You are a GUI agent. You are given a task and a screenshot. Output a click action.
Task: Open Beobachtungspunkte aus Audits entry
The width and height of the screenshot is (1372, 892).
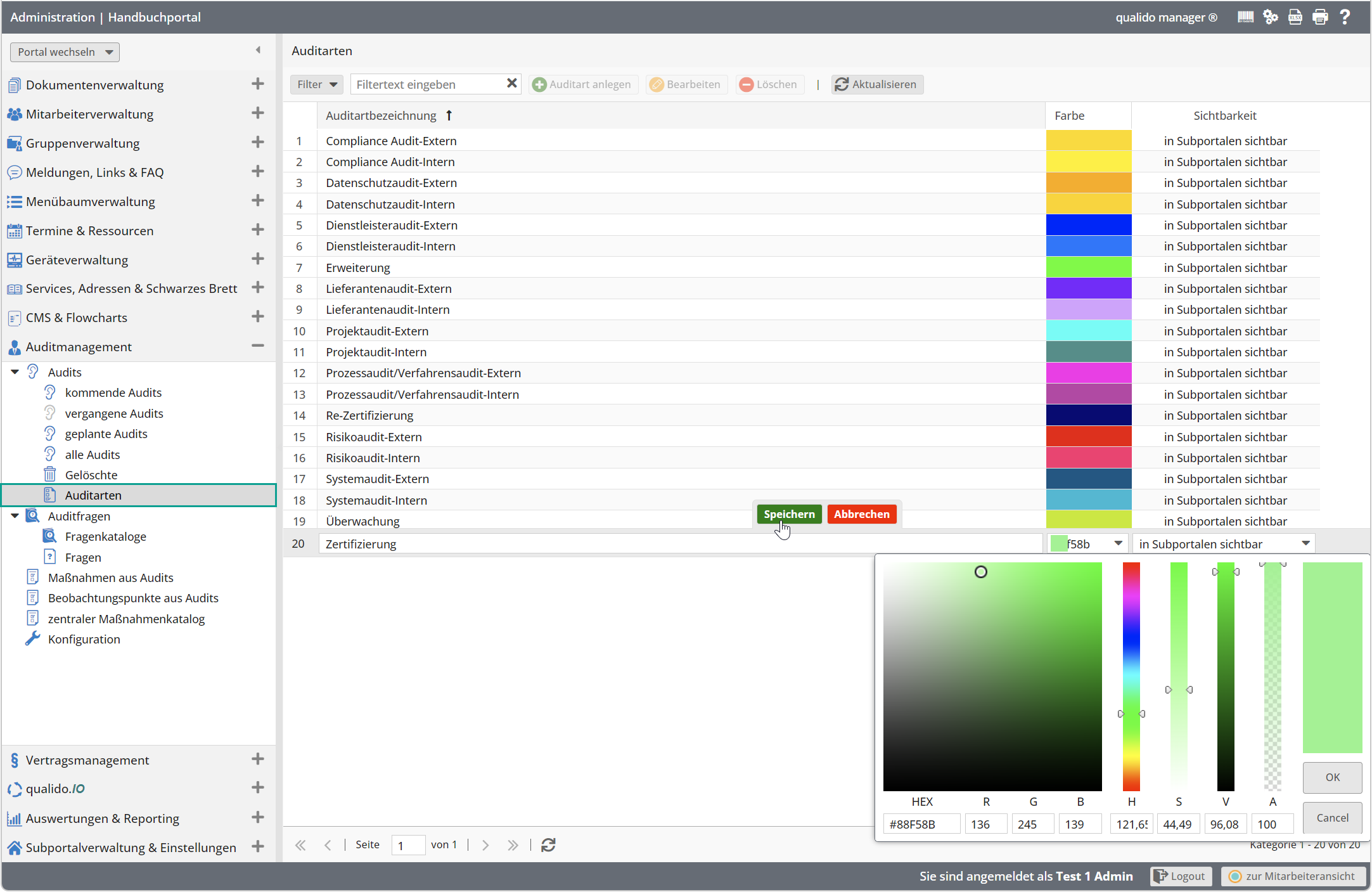coord(133,598)
